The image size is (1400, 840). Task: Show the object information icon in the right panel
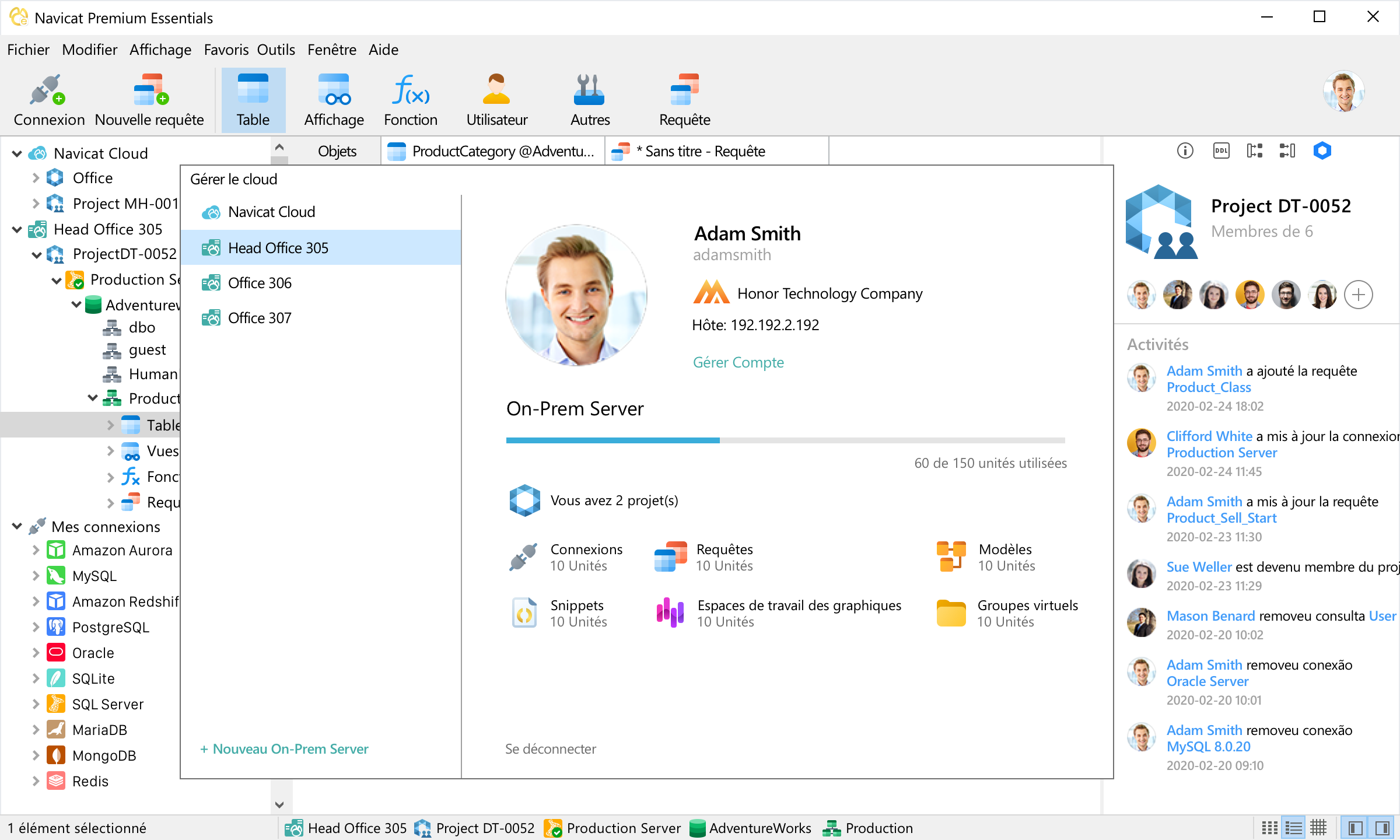coord(1185,151)
